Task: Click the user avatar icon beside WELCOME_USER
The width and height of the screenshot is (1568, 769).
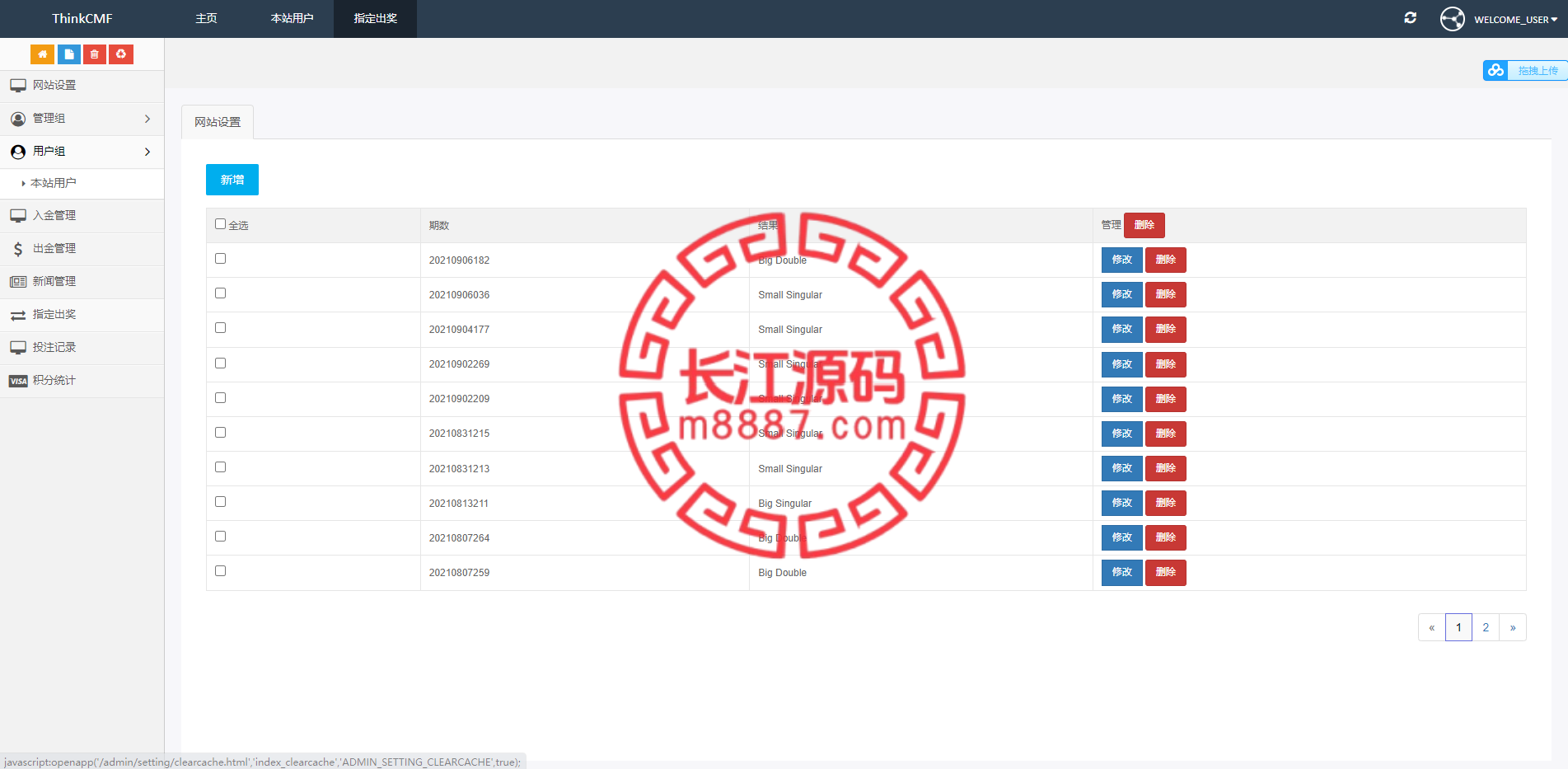Action: [1453, 19]
